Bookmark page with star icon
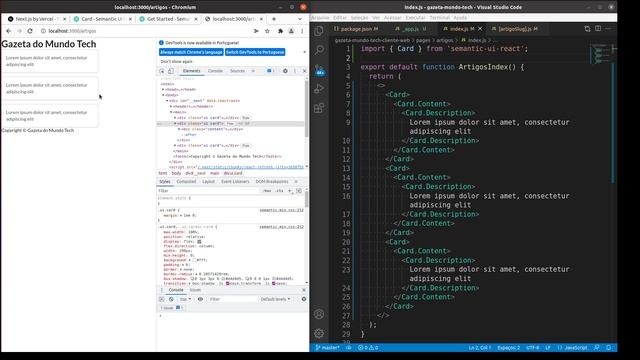This screenshot has width=640, height=360. 267,31
